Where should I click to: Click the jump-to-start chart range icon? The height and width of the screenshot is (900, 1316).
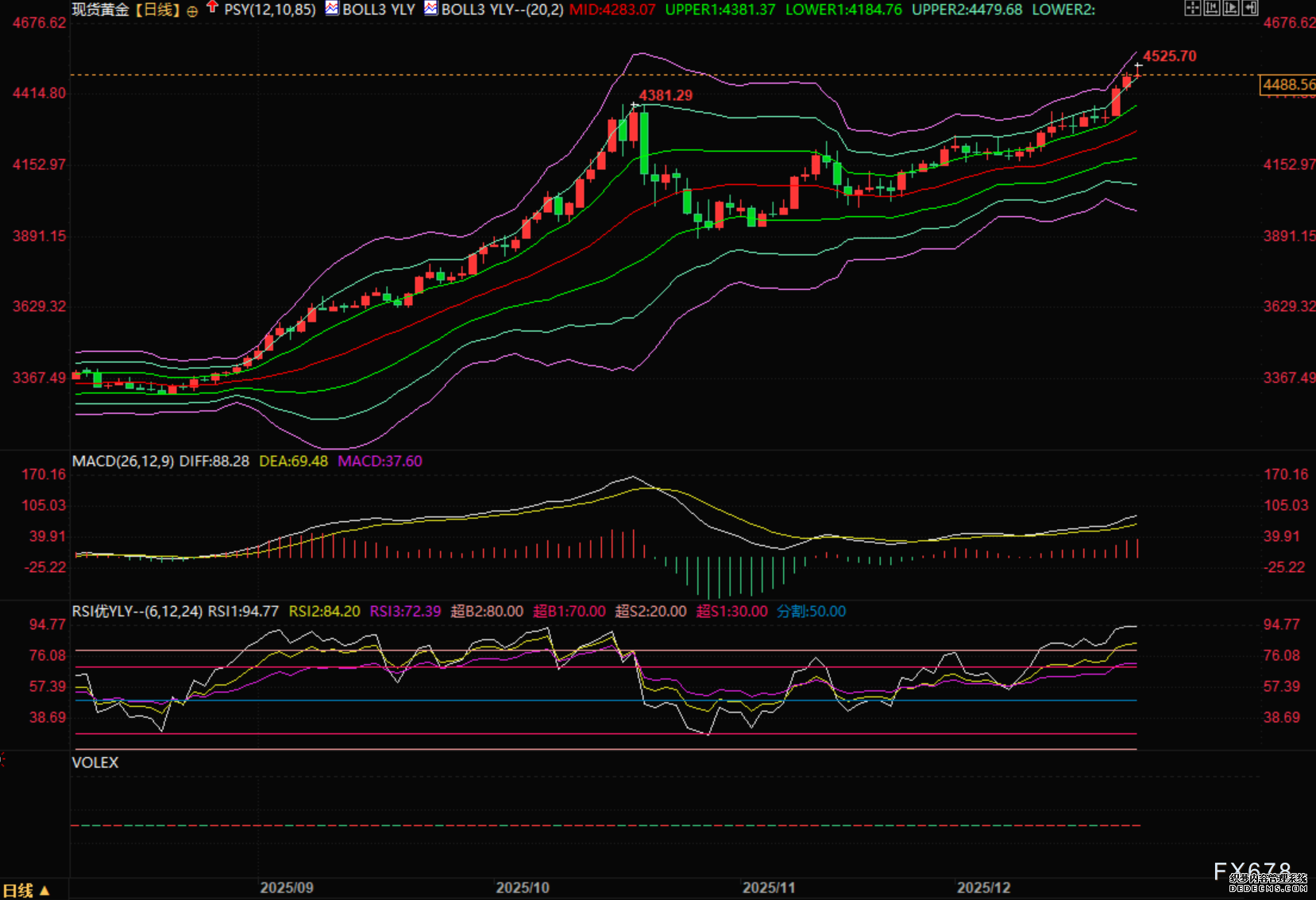point(1211,9)
